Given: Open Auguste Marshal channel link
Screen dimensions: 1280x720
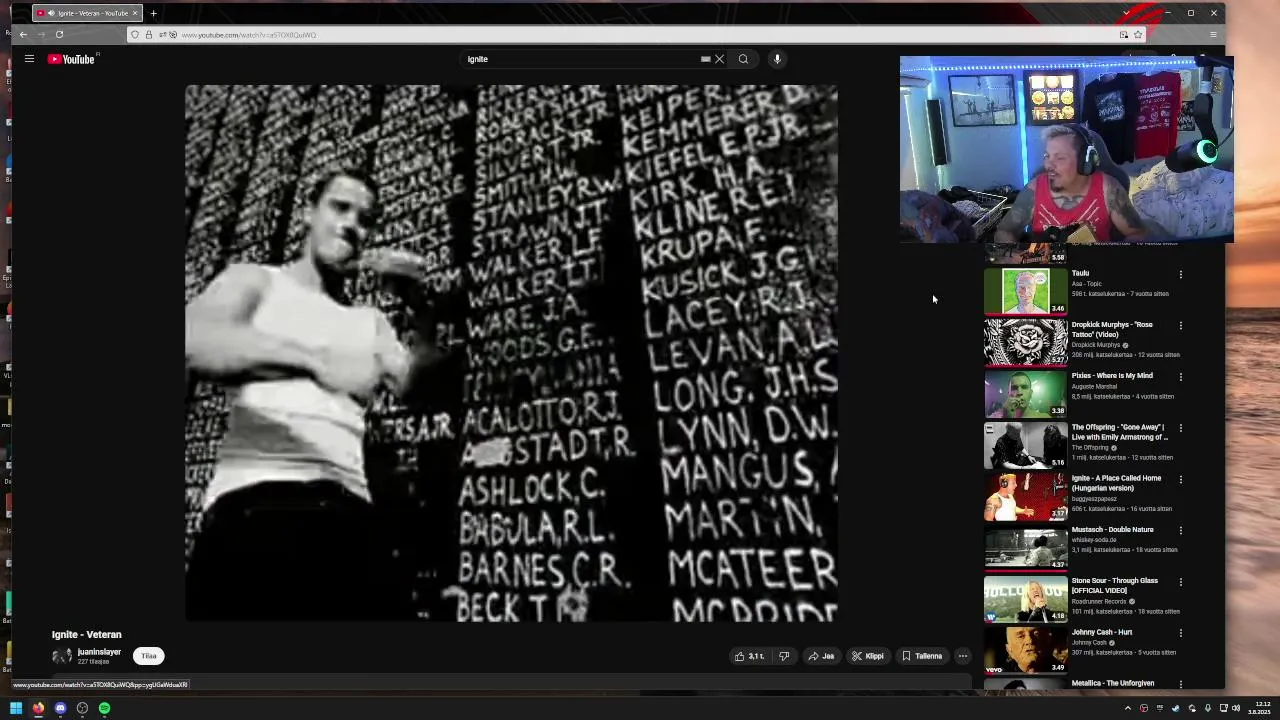Looking at the screenshot, I should (x=1094, y=386).
